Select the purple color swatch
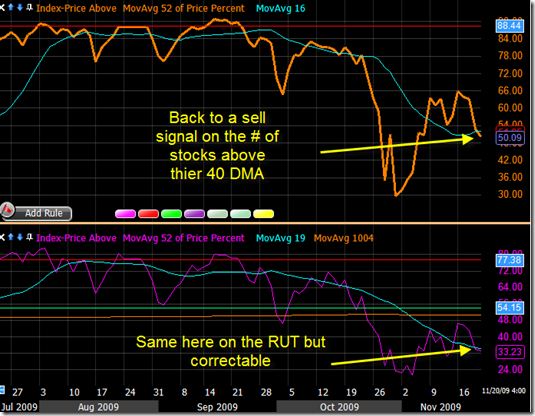Screen dimensions: 535x416 pos(194,214)
